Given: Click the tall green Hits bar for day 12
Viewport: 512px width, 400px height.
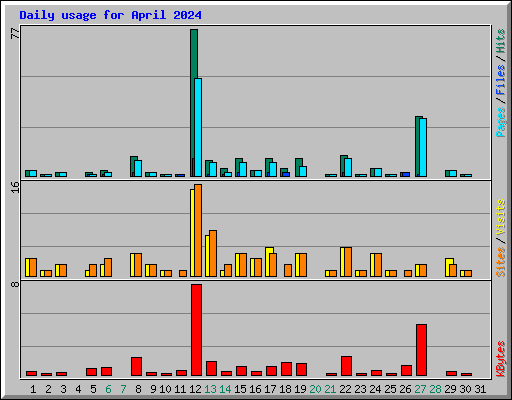Looking at the screenshot, I should click(194, 103).
